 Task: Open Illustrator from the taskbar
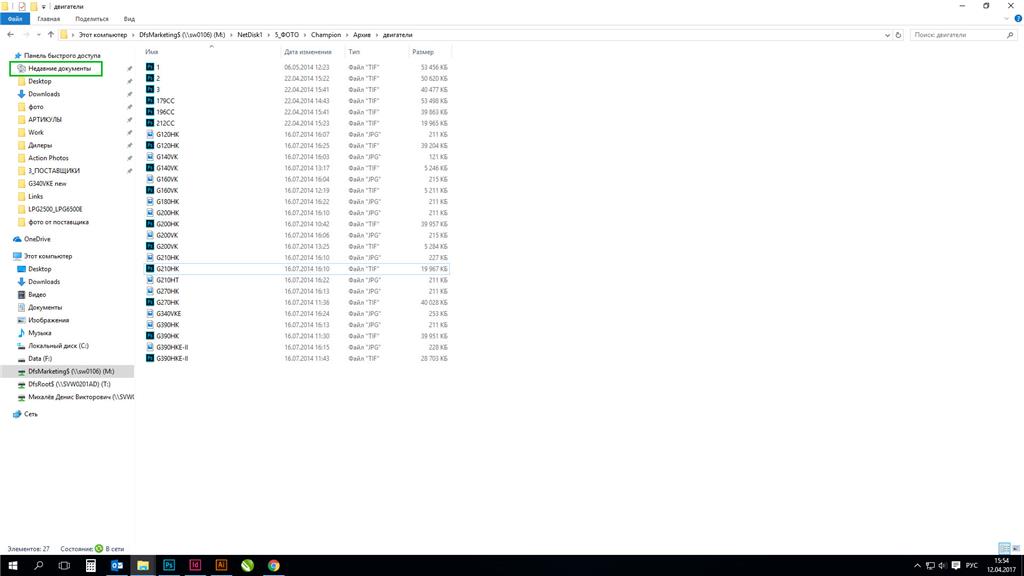click(x=221, y=566)
